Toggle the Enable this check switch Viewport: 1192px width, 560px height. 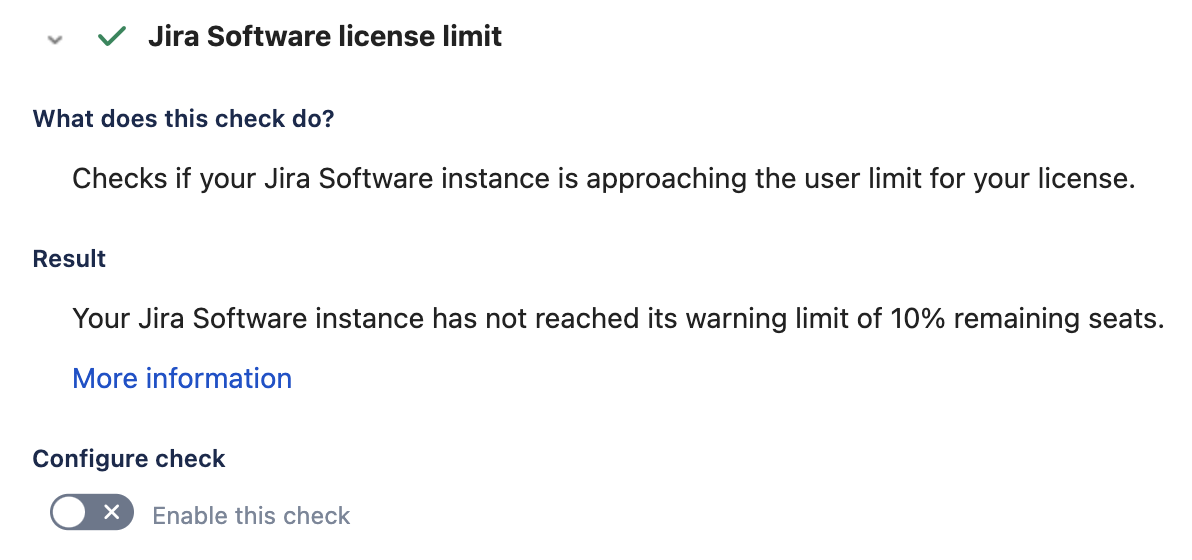click(x=91, y=514)
